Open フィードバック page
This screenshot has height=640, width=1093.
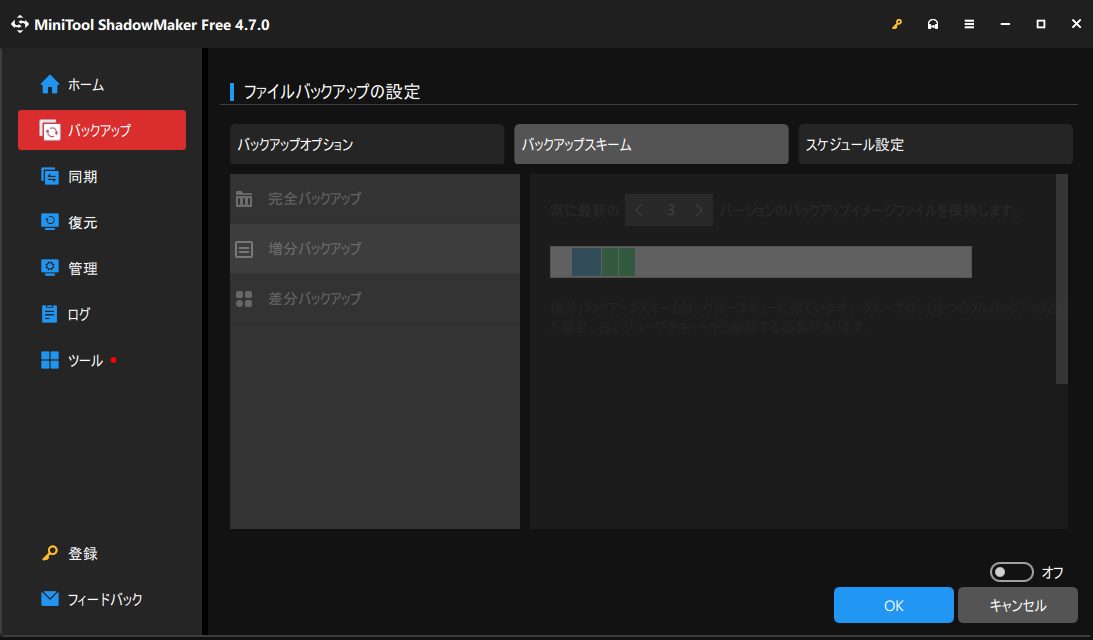(102, 599)
